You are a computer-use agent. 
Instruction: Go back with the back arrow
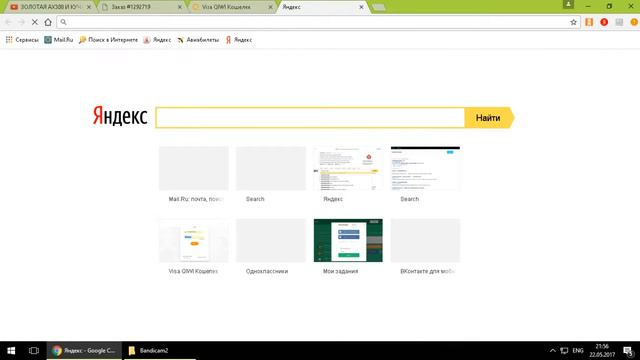(x=9, y=22)
